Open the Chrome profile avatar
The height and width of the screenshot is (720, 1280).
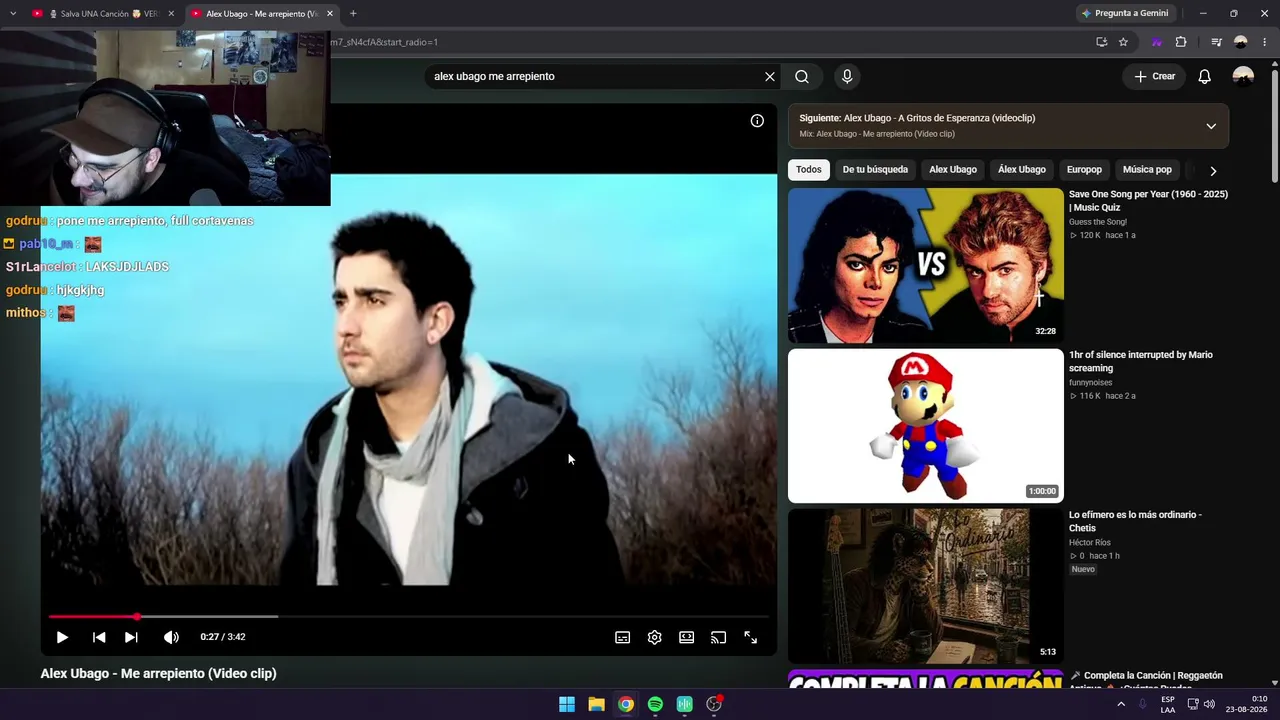tap(1241, 42)
